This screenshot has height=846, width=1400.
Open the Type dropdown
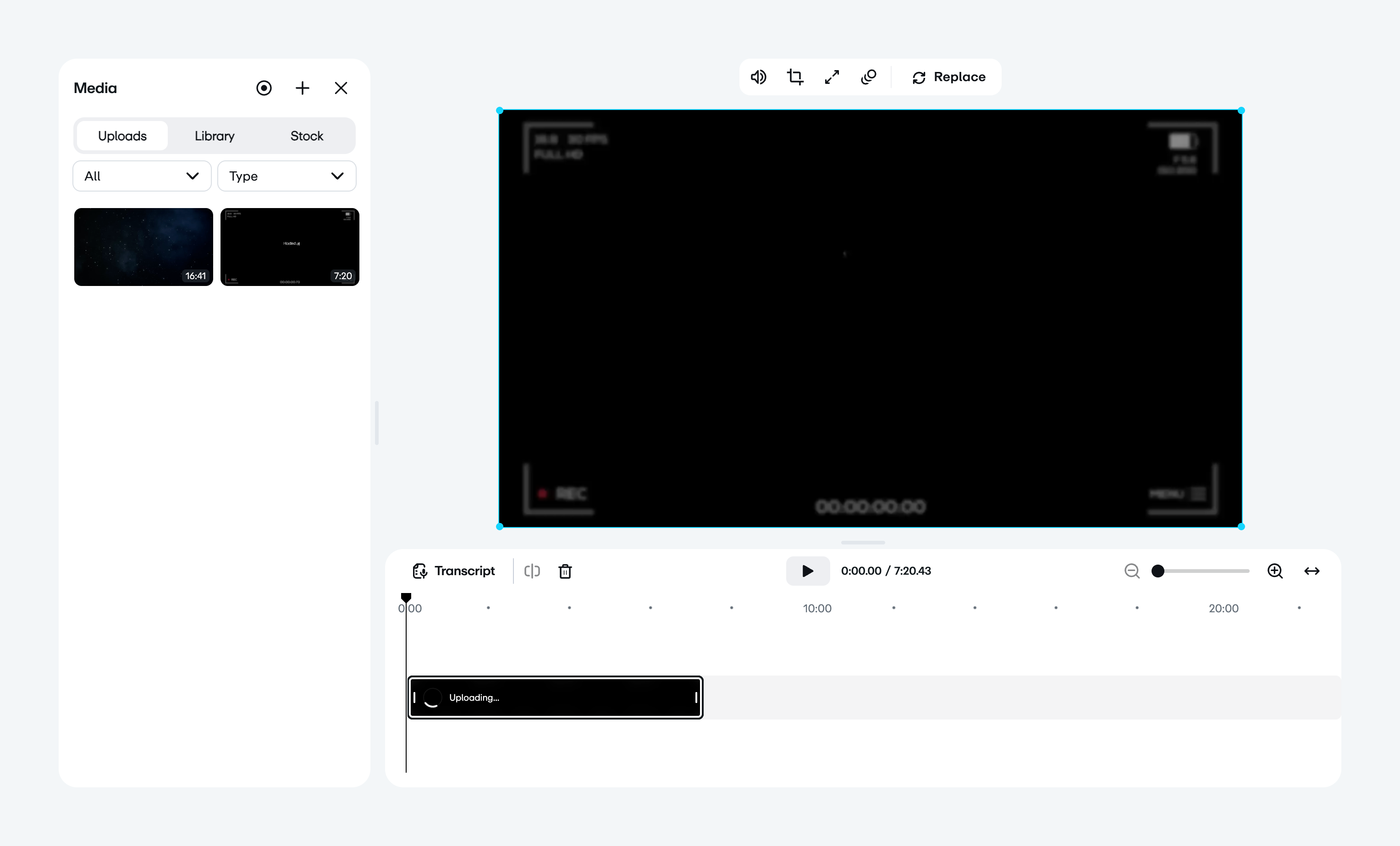click(287, 176)
